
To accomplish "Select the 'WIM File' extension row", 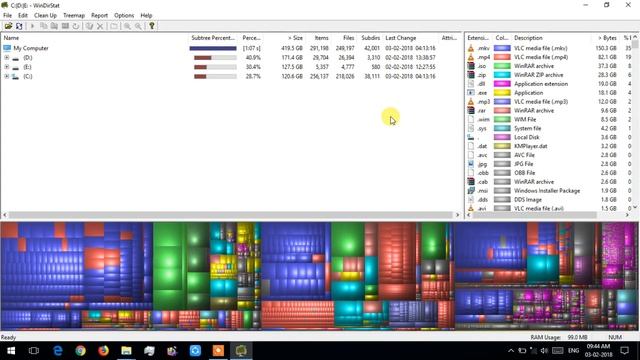I will coord(549,119).
